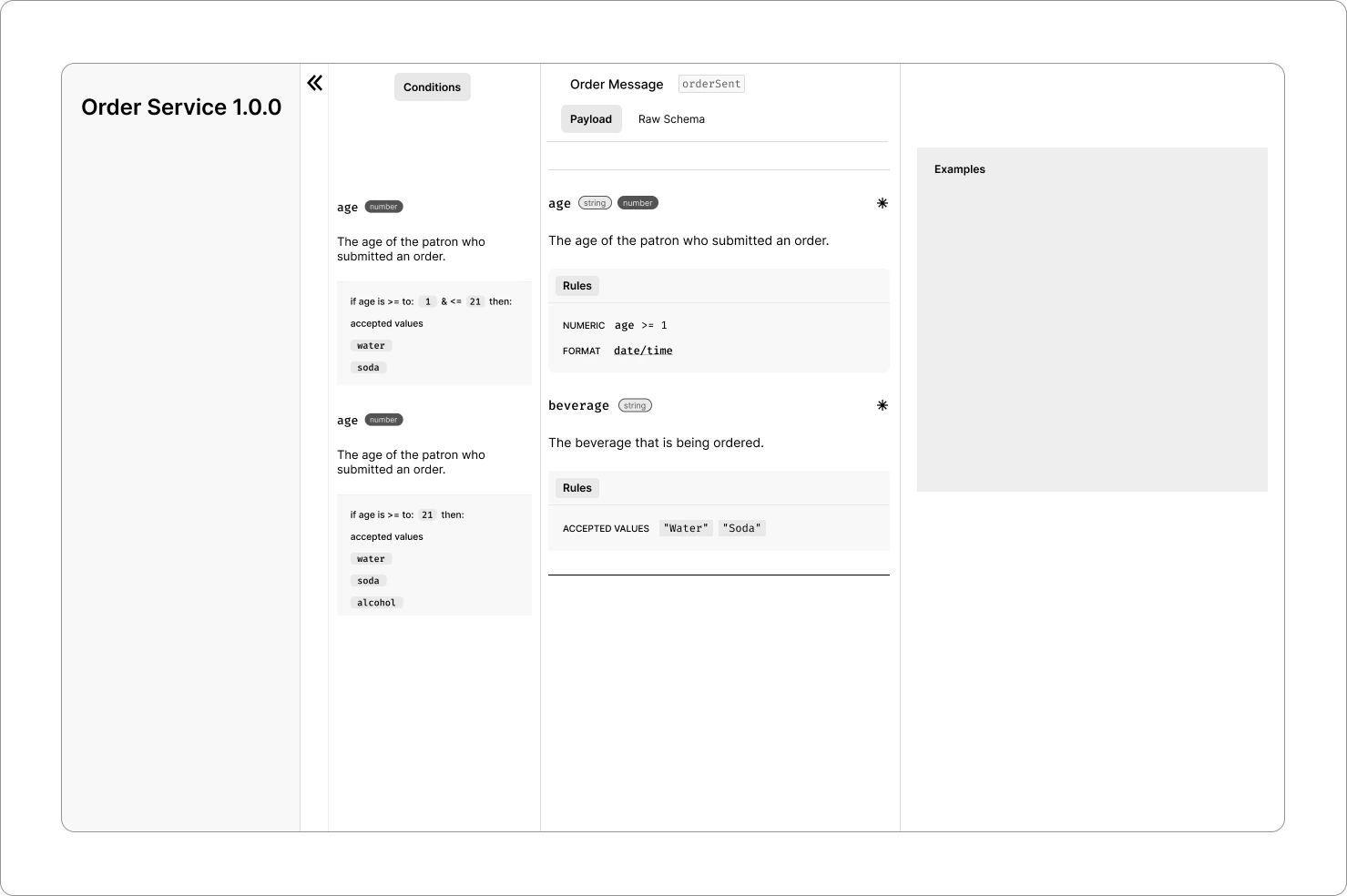This screenshot has height=896, width=1347.
Task: Click the string badge next to beverage
Action: (x=635, y=405)
